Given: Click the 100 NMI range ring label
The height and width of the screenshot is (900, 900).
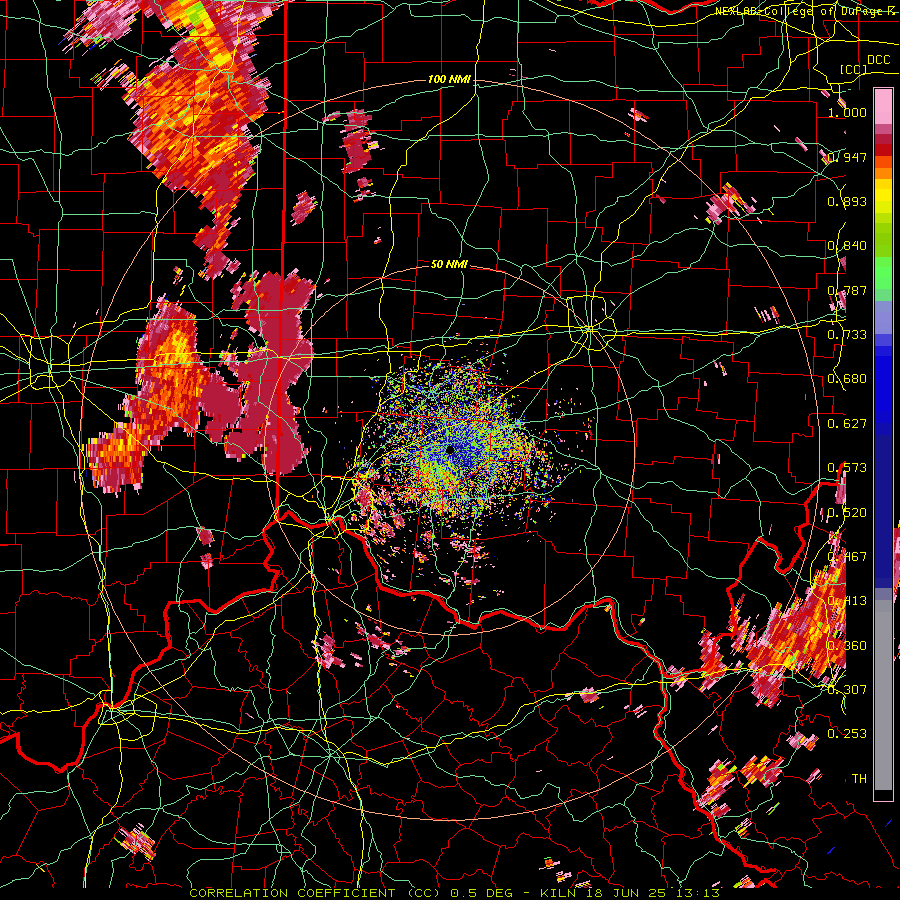Looking at the screenshot, I should click(449, 79).
